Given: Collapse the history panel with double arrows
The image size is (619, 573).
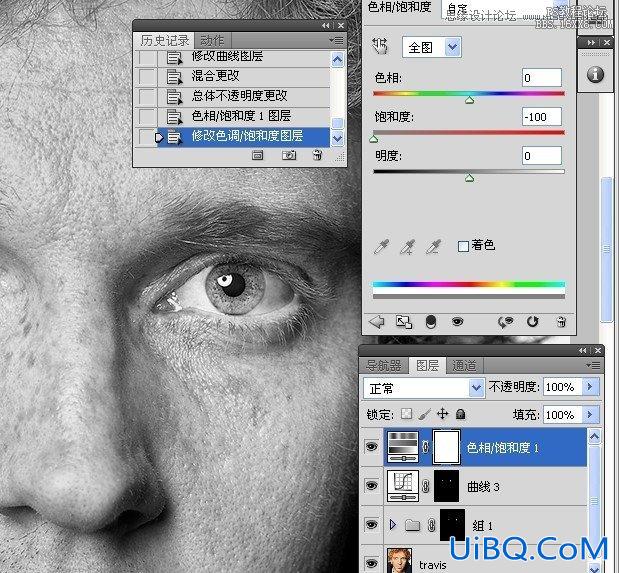Looking at the screenshot, I should click(326, 26).
